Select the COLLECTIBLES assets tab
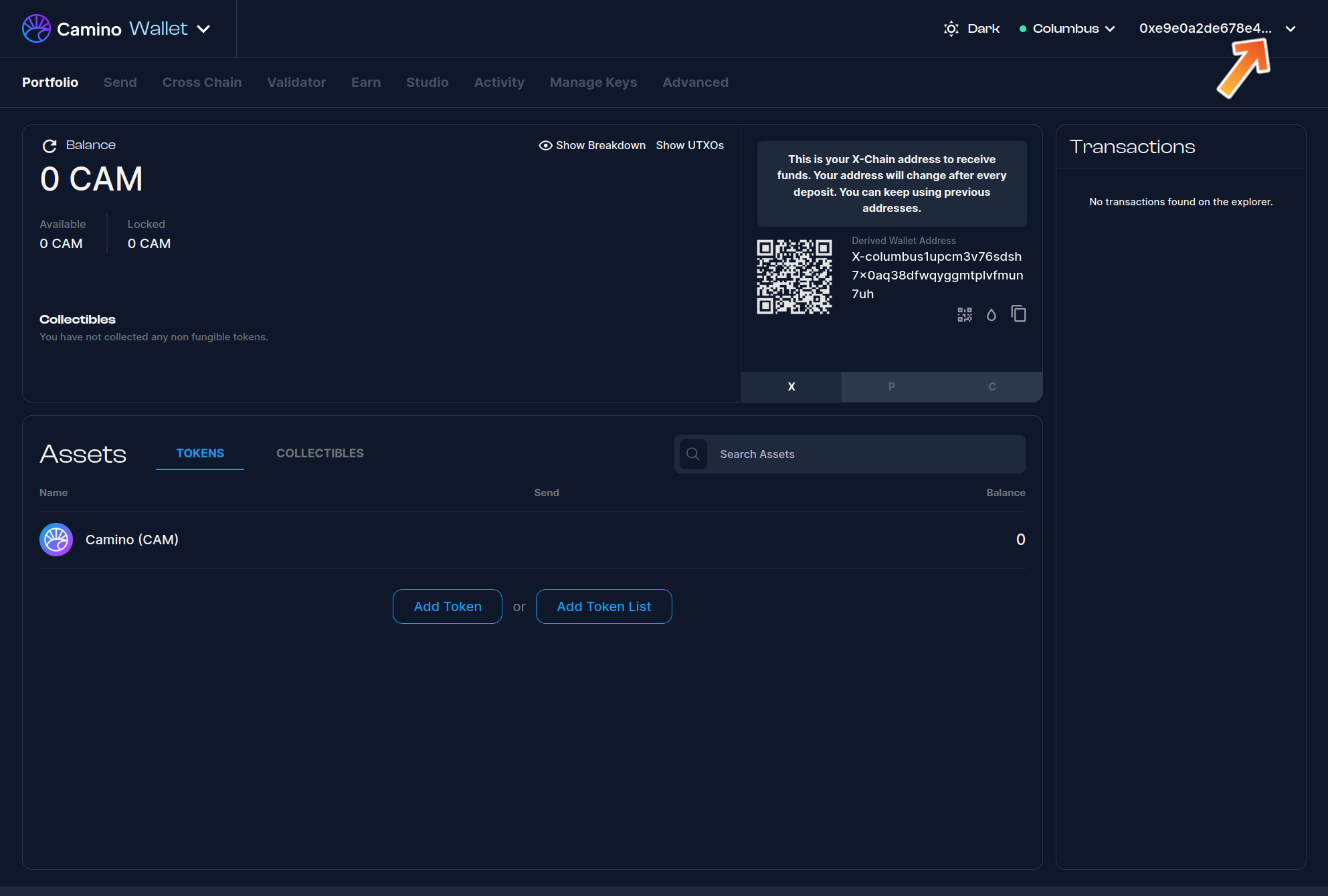 point(320,453)
